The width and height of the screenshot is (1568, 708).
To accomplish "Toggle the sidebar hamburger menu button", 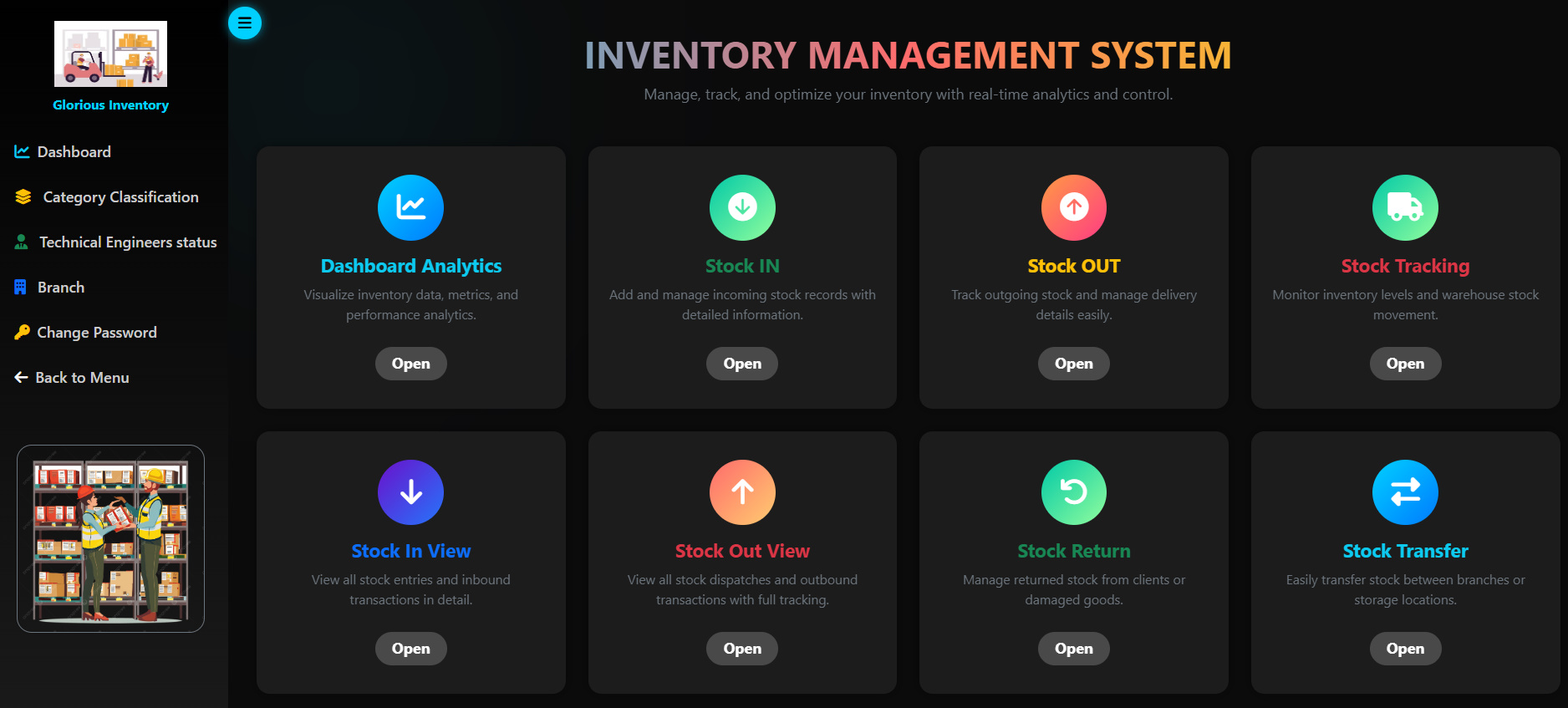I will click(244, 23).
